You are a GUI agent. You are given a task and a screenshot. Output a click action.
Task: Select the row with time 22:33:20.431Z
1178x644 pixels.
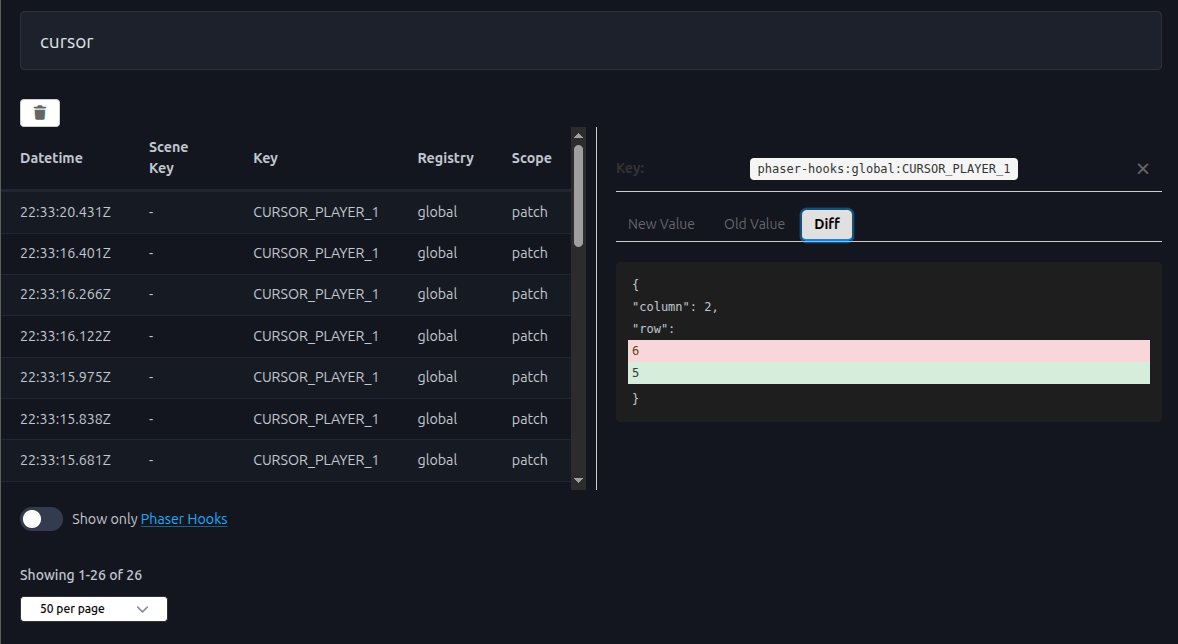[x=285, y=213]
